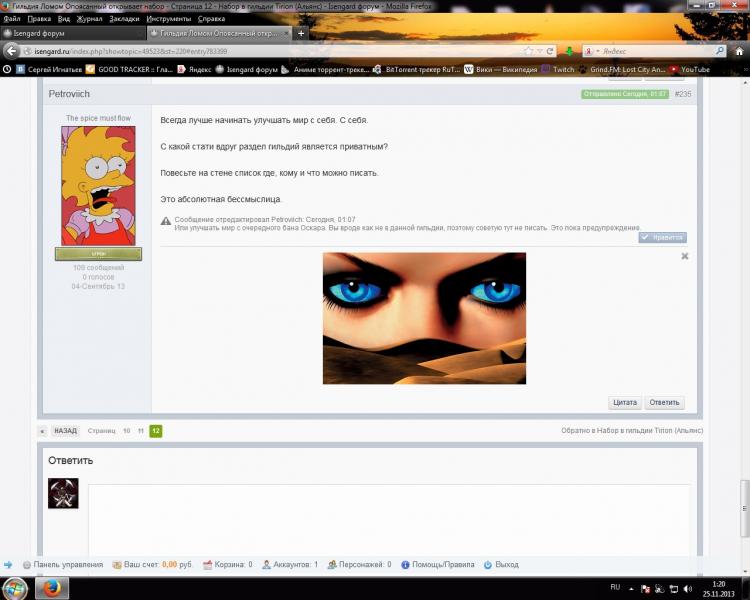Go to the Firefox home page icon
Image resolution: width=750 pixels, height=600 pixels.
tap(739, 51)
